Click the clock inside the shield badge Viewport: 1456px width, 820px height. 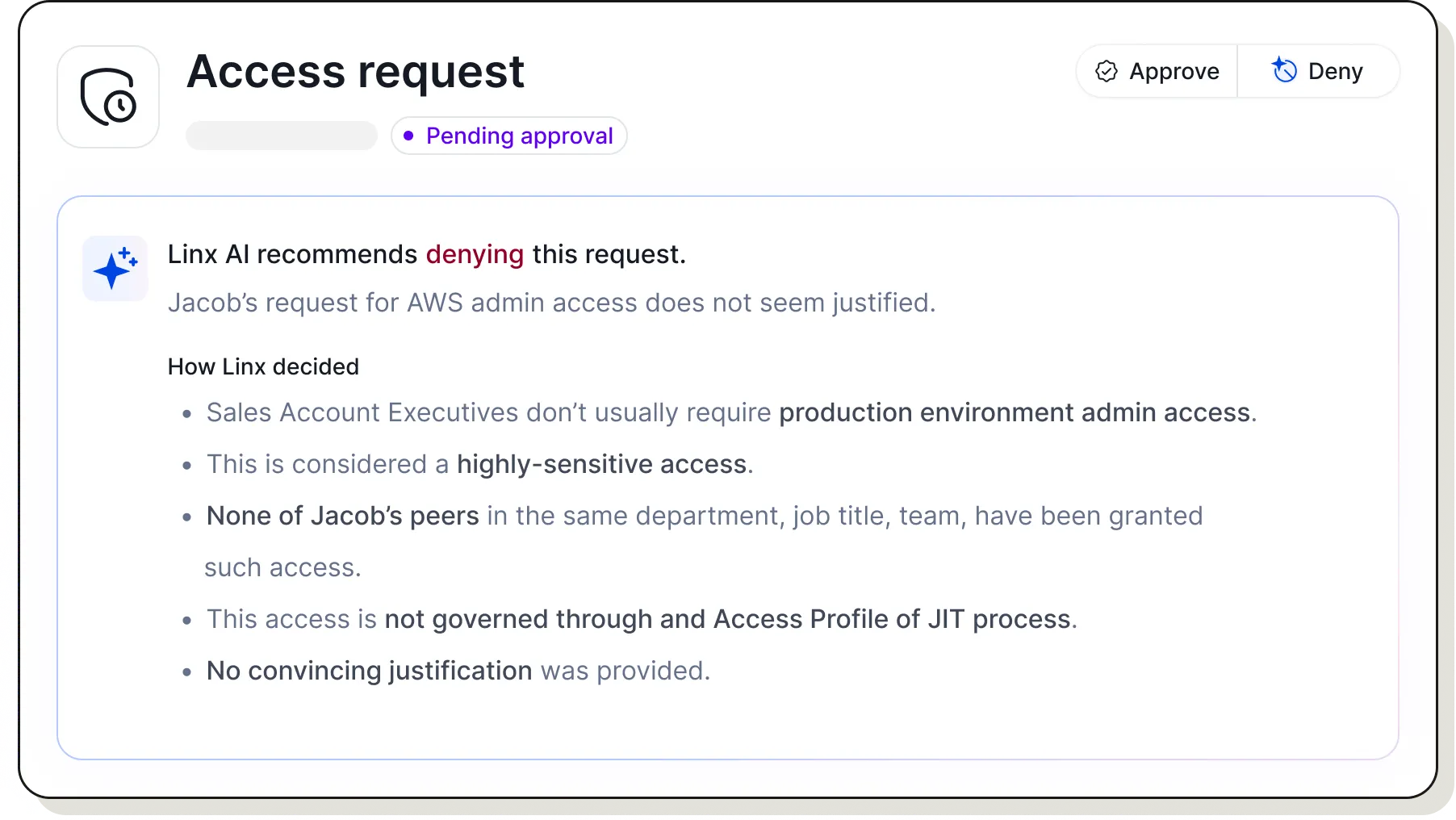[121, 107]
